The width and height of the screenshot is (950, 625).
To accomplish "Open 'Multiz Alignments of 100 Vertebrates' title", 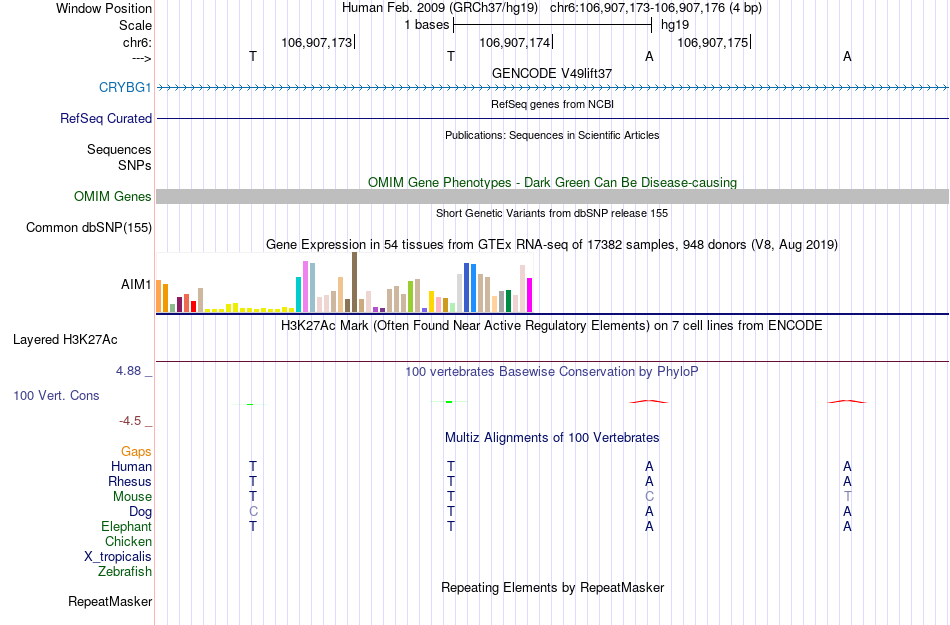I will pyautogui.click(x=552, y=437).
